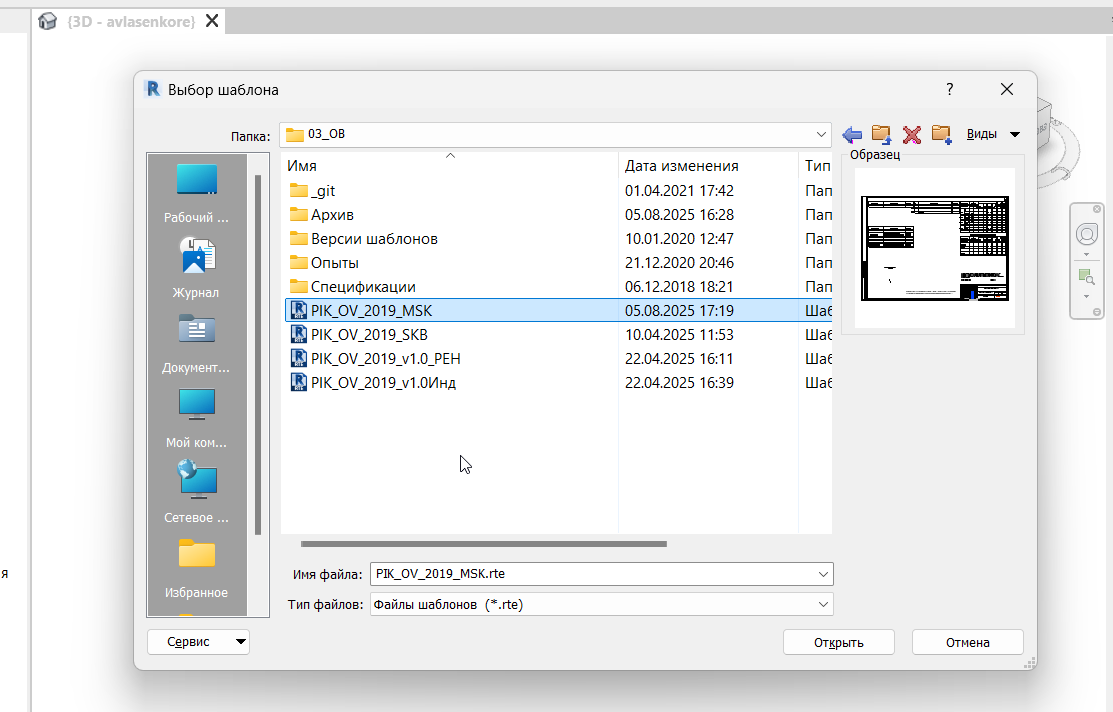1113x712 pixels.
Task: Click the Версии шаблонов folder icon
Action: coord(299,239)
